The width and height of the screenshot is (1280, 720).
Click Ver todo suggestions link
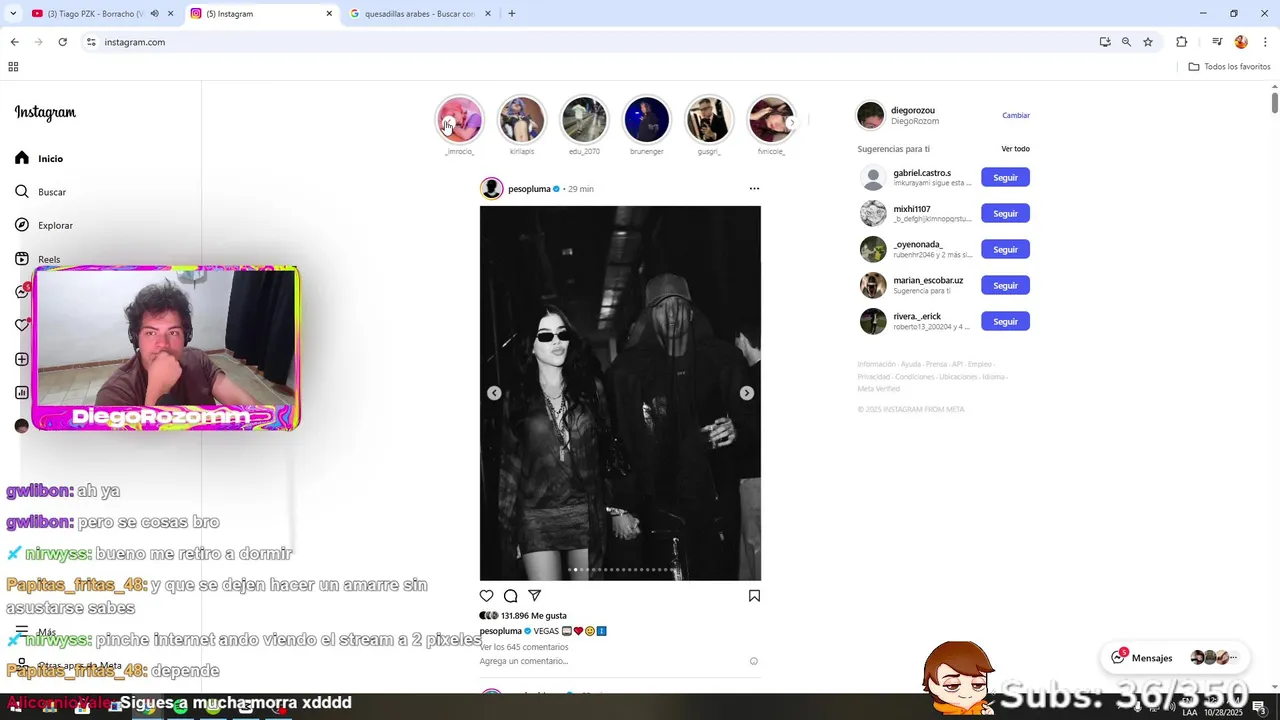coord(1015,149)
